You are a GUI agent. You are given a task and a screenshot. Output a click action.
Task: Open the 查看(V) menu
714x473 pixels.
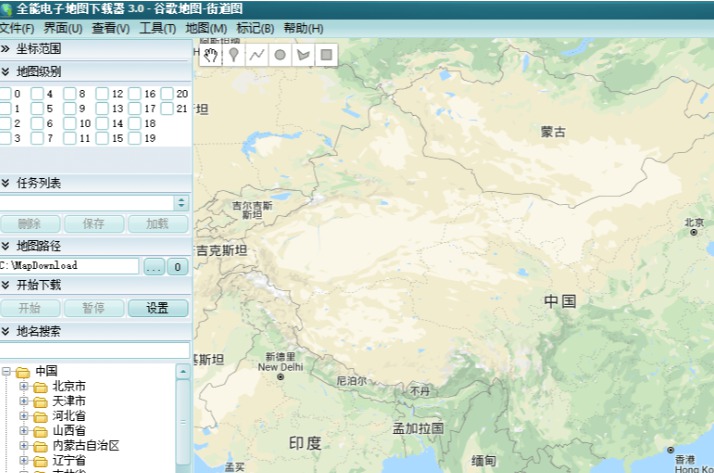coord(111,28)
